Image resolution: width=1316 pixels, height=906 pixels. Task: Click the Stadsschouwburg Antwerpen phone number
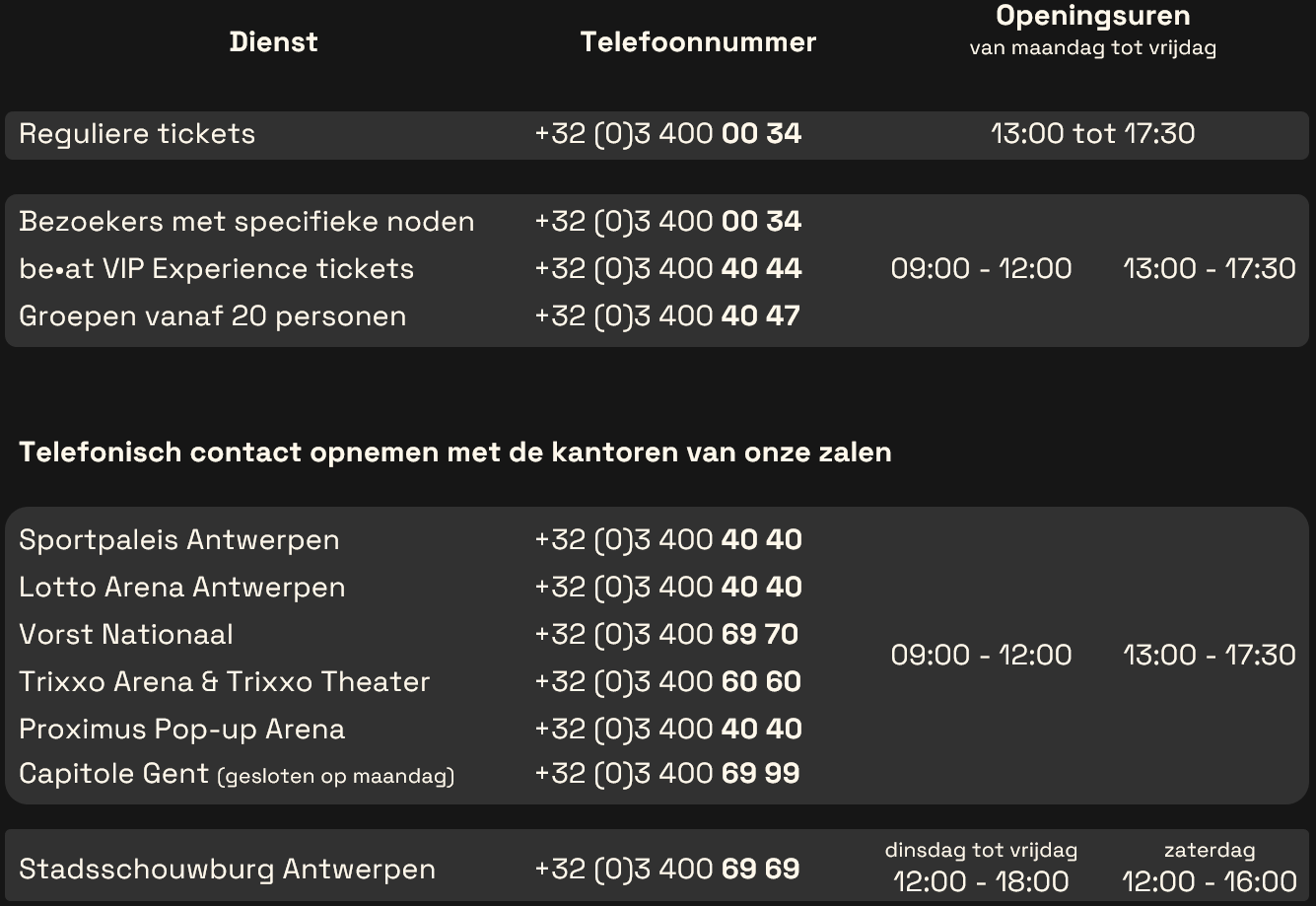[667, 870]
